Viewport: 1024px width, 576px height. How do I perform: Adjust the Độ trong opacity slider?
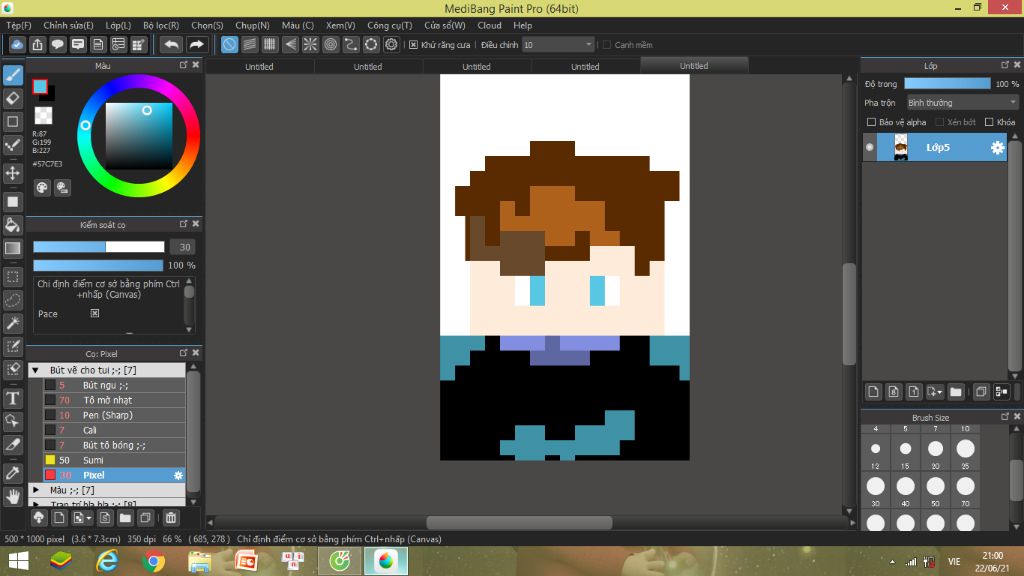pyautogui.click(x=947, y=84)
